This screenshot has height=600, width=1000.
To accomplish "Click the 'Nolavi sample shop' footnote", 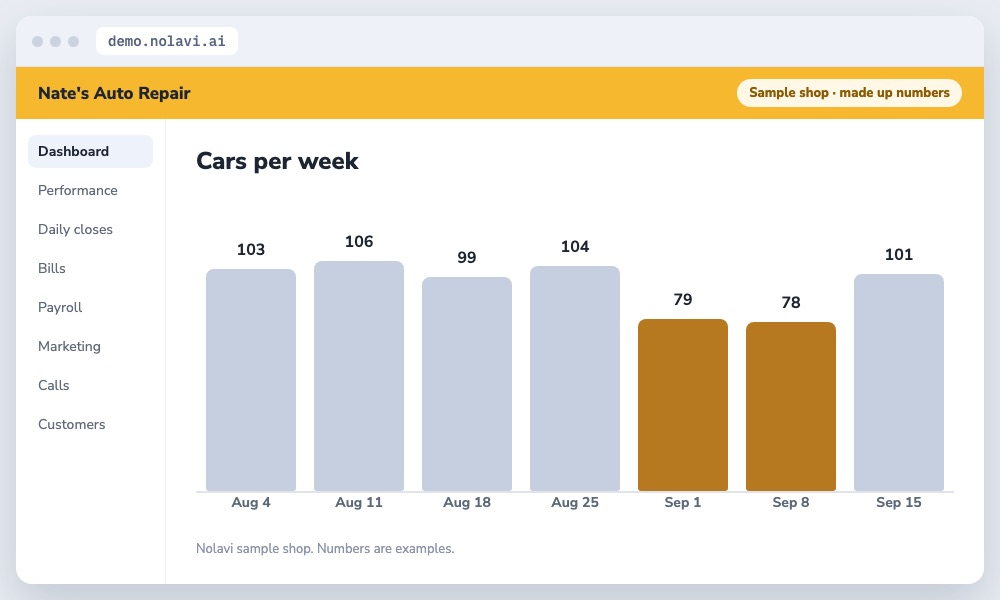I will click(325, 548).
